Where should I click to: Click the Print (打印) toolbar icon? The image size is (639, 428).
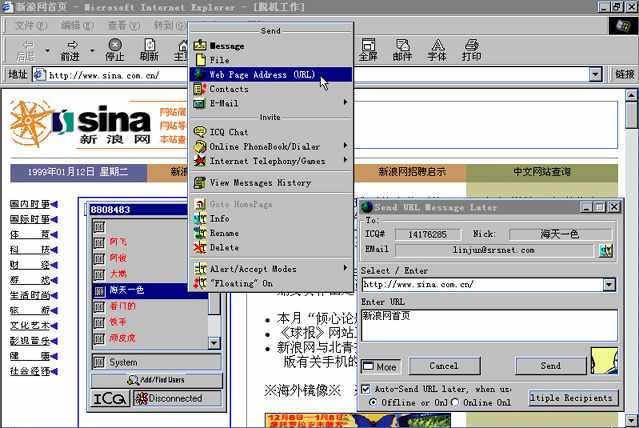(x=471, y=50)
